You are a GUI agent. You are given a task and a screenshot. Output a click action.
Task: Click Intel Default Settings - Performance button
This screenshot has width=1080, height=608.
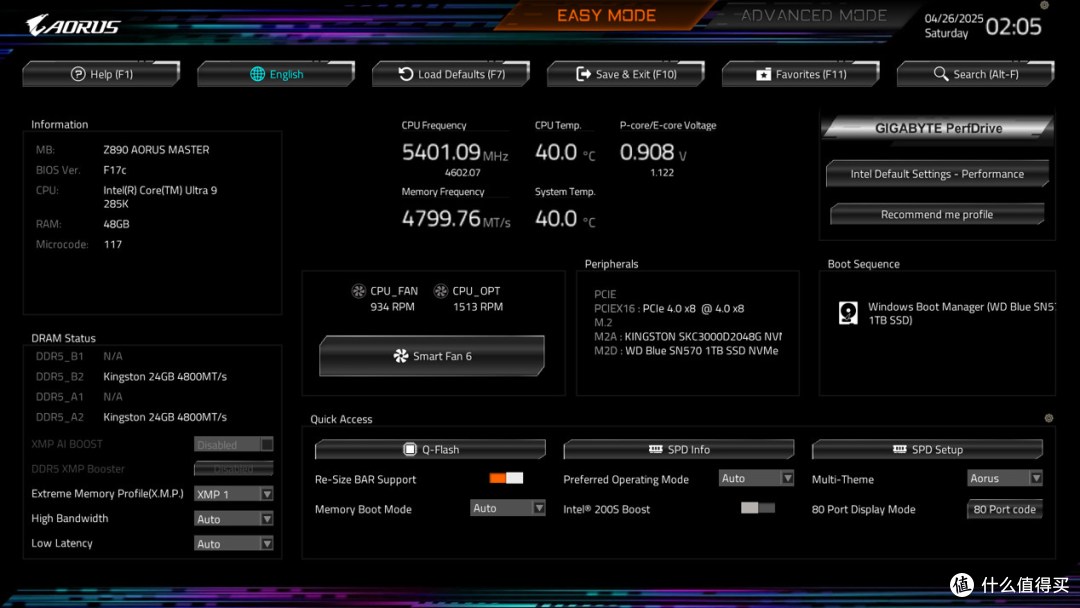coord(937,174)
